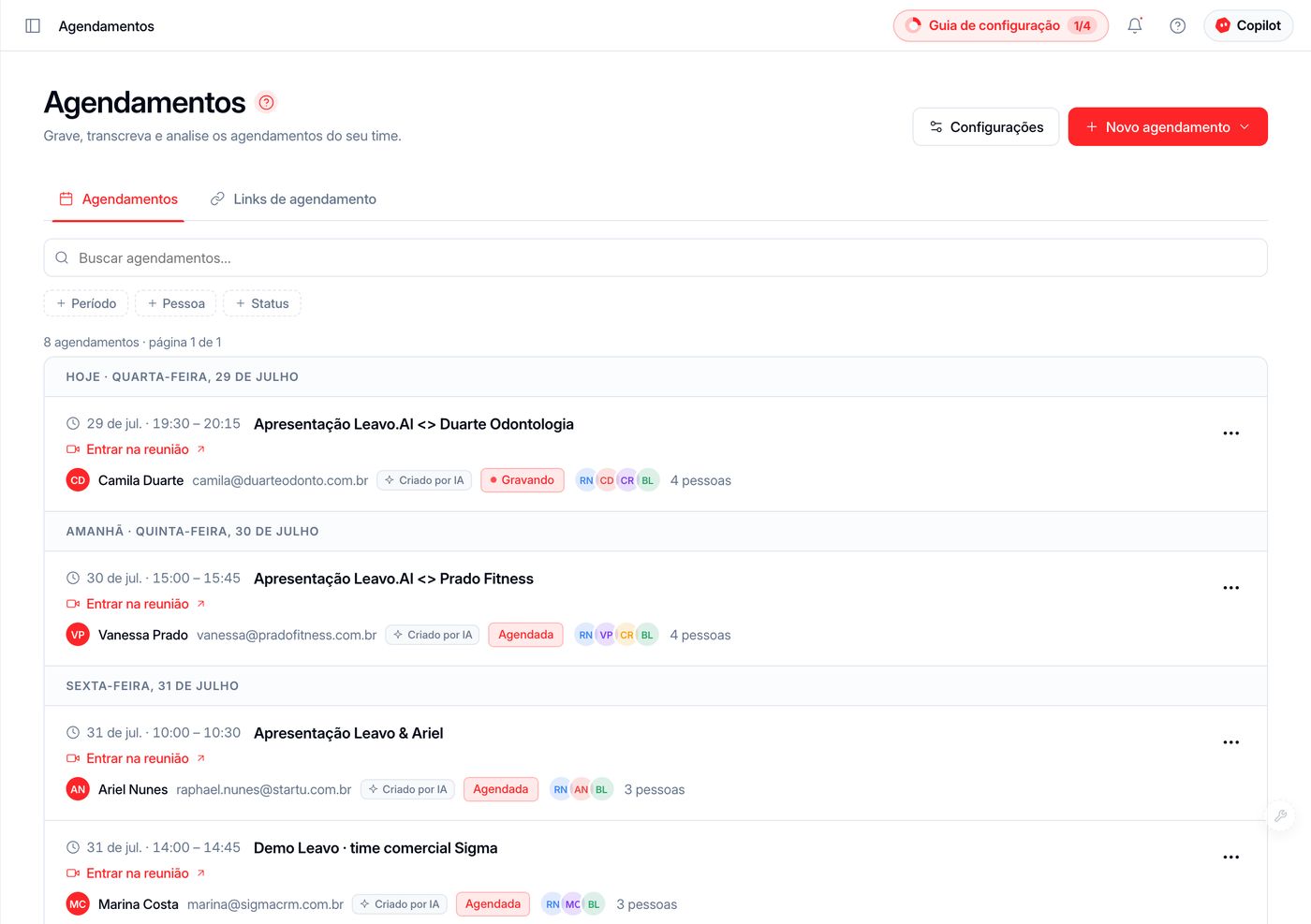Switch to Links de agendamento tab
Image resolution: width=1311 pixels, height=924 pixels.
[293, 199]
